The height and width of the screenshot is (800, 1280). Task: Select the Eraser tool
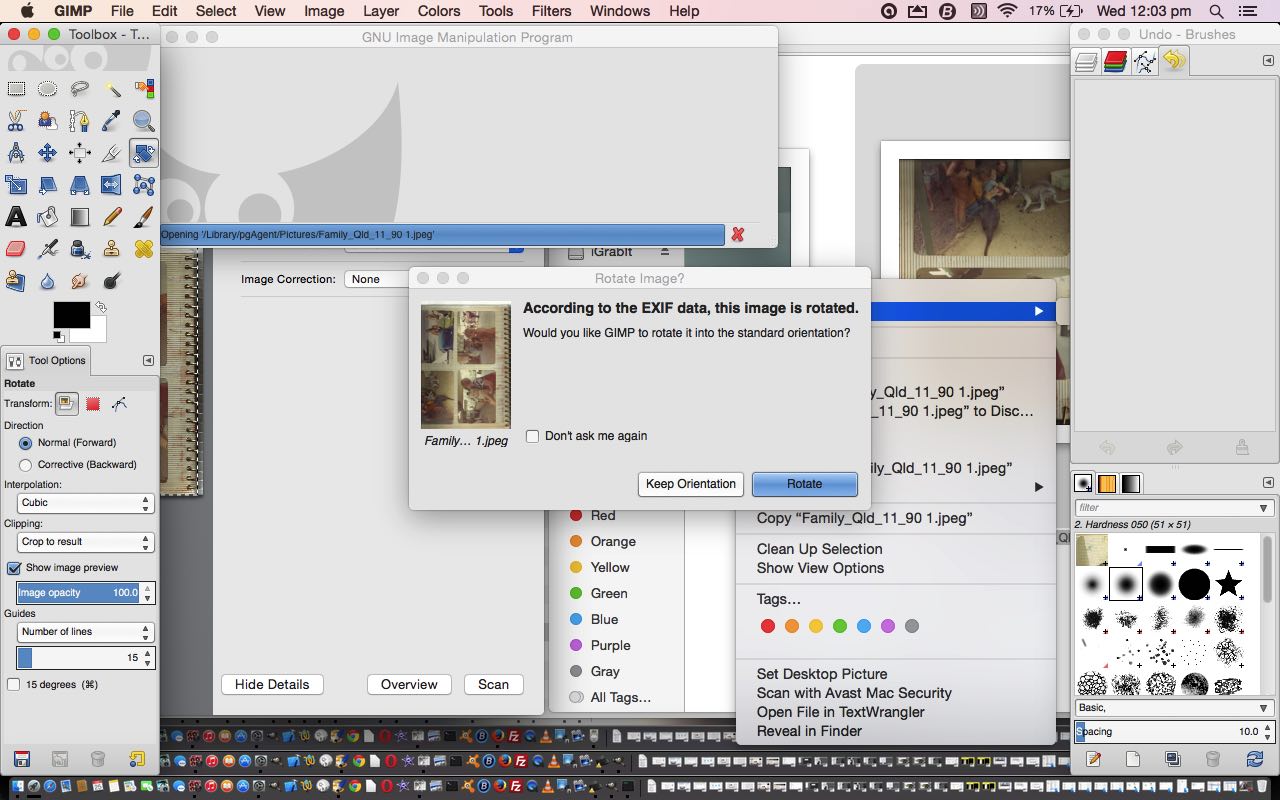point(16,249)
